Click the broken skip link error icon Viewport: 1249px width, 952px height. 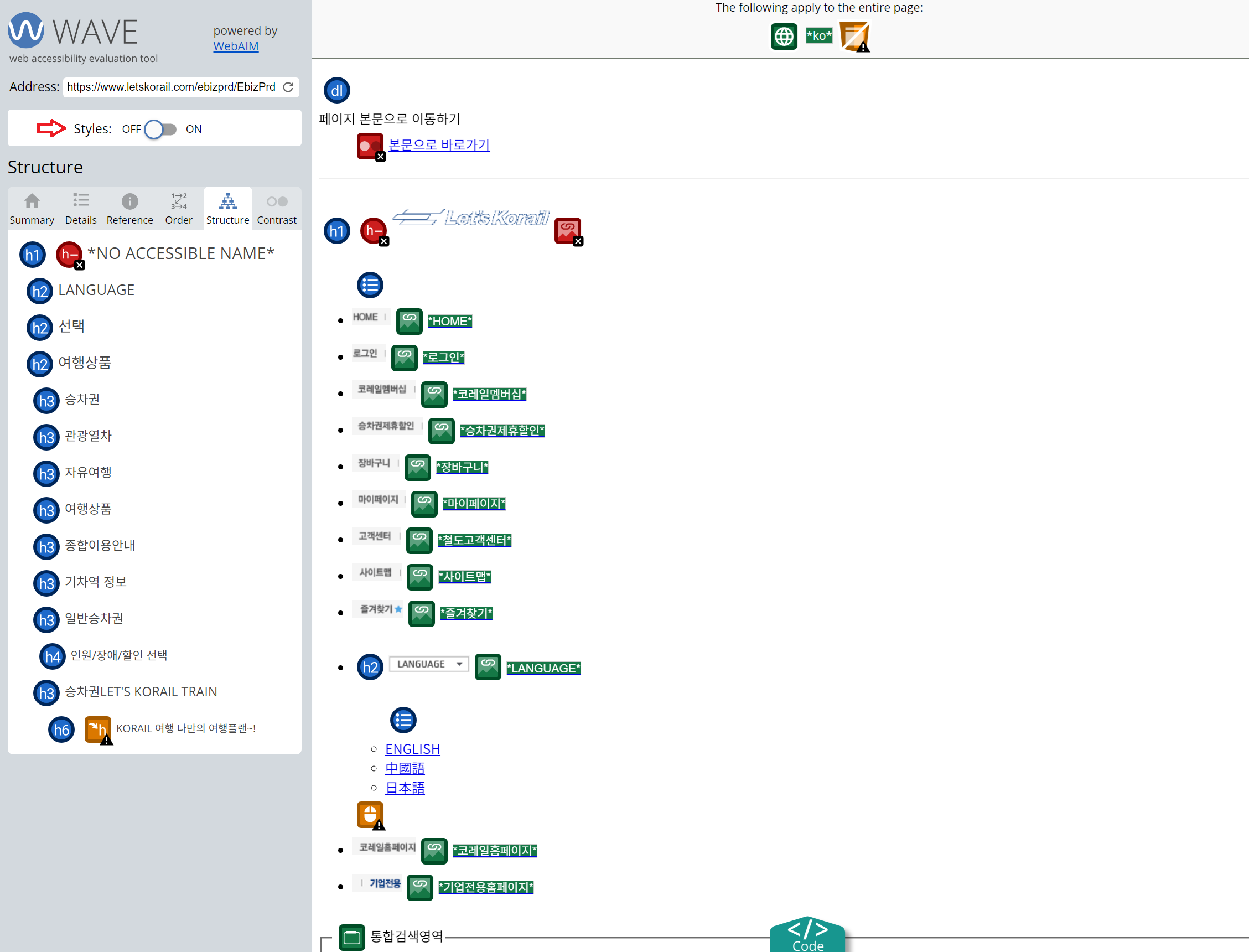(370, 146)
